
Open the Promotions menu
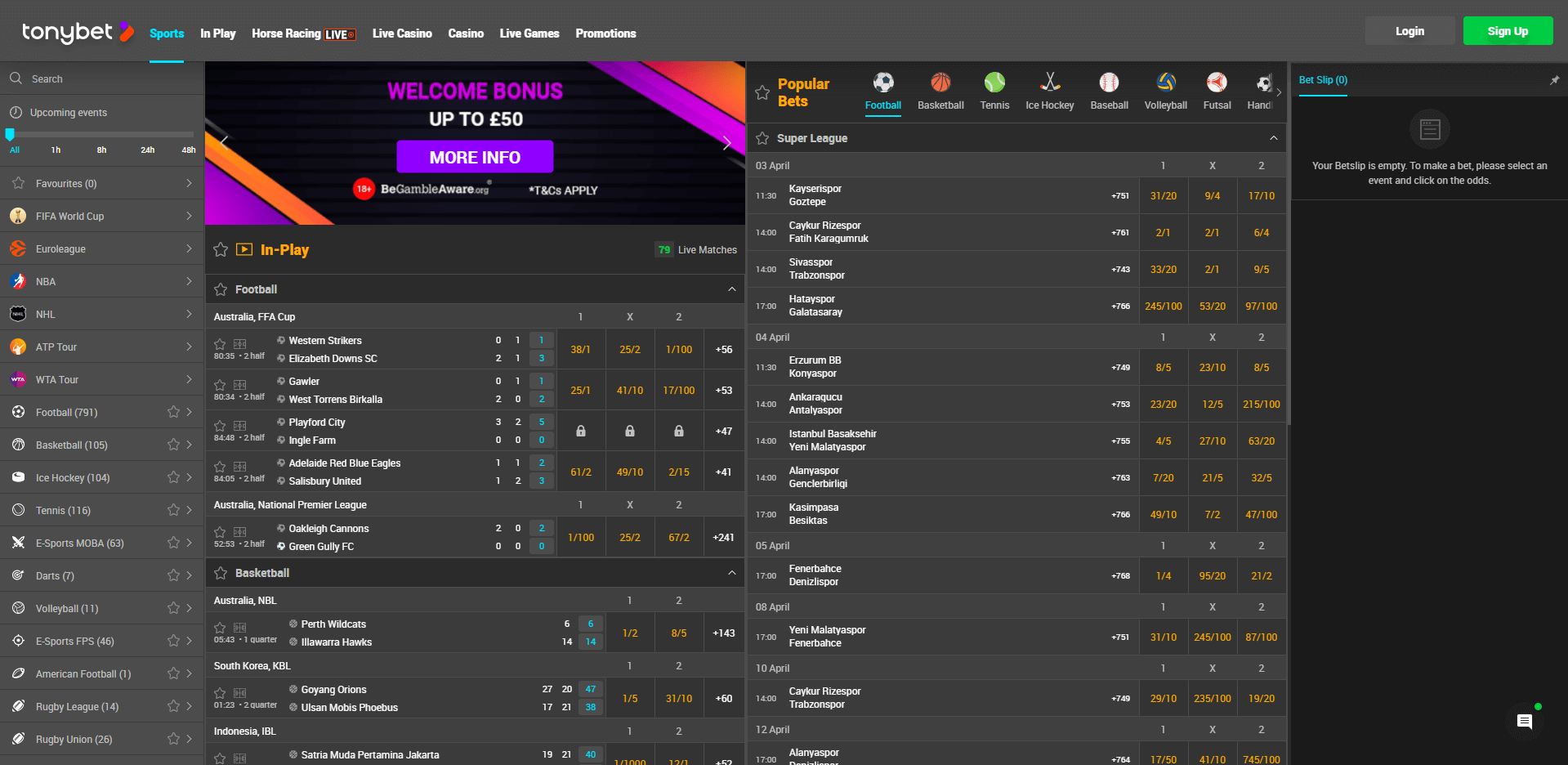coord(605,34)
